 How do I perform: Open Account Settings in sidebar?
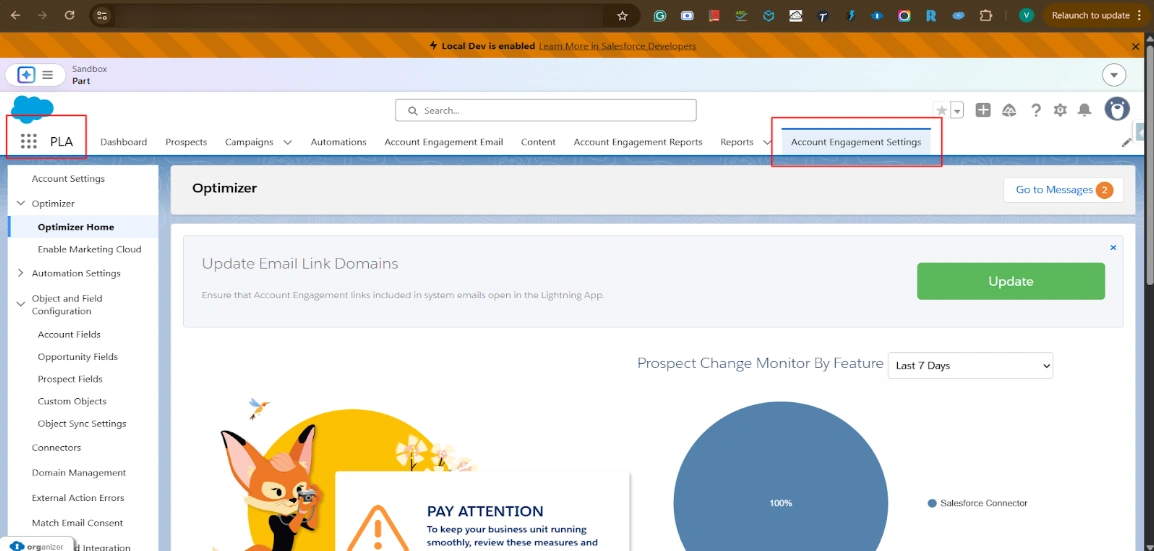68,179
